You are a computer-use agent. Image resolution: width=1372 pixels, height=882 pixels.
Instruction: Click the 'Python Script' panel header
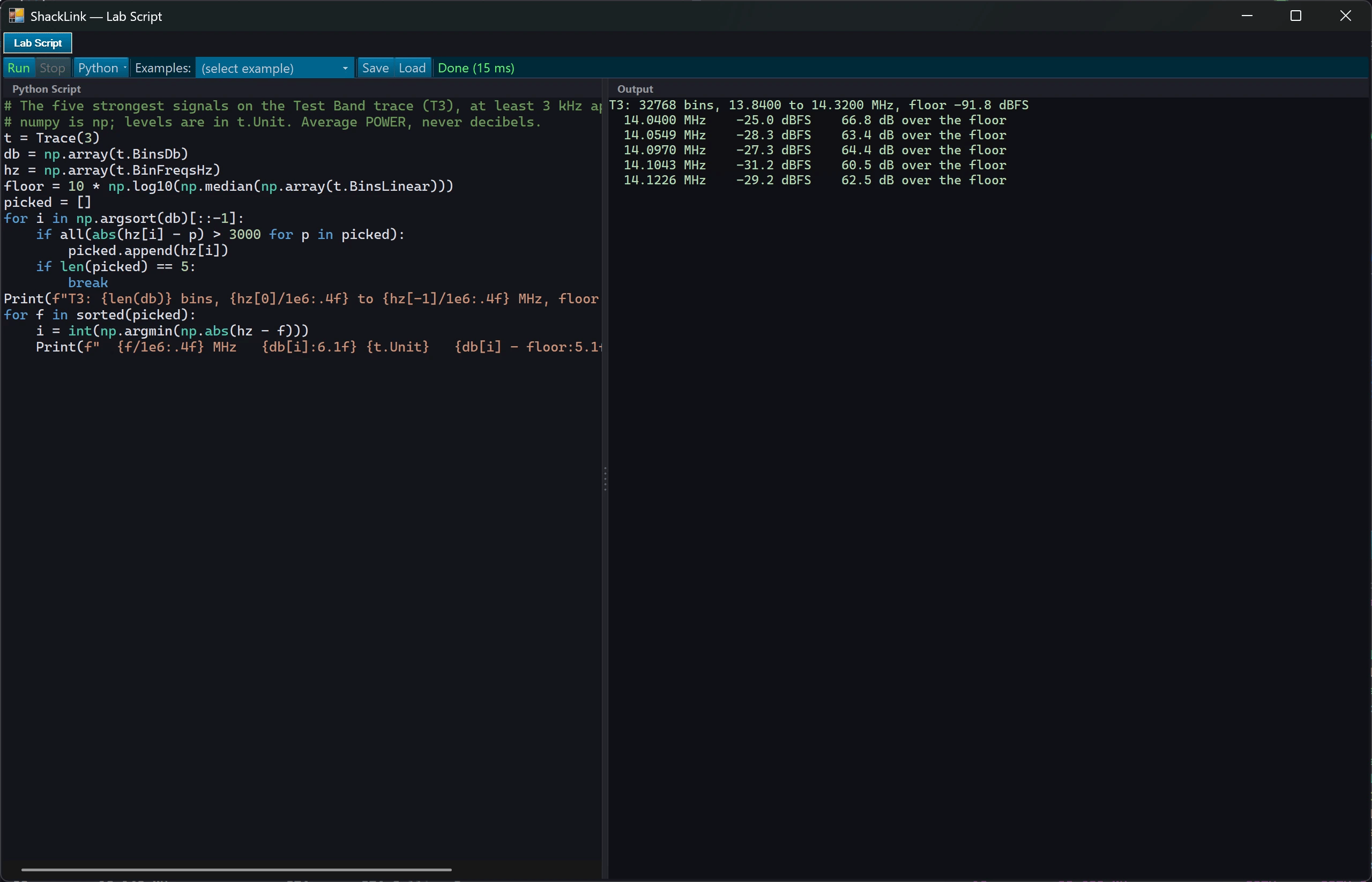pyautogui.click(x=47, y=89)
